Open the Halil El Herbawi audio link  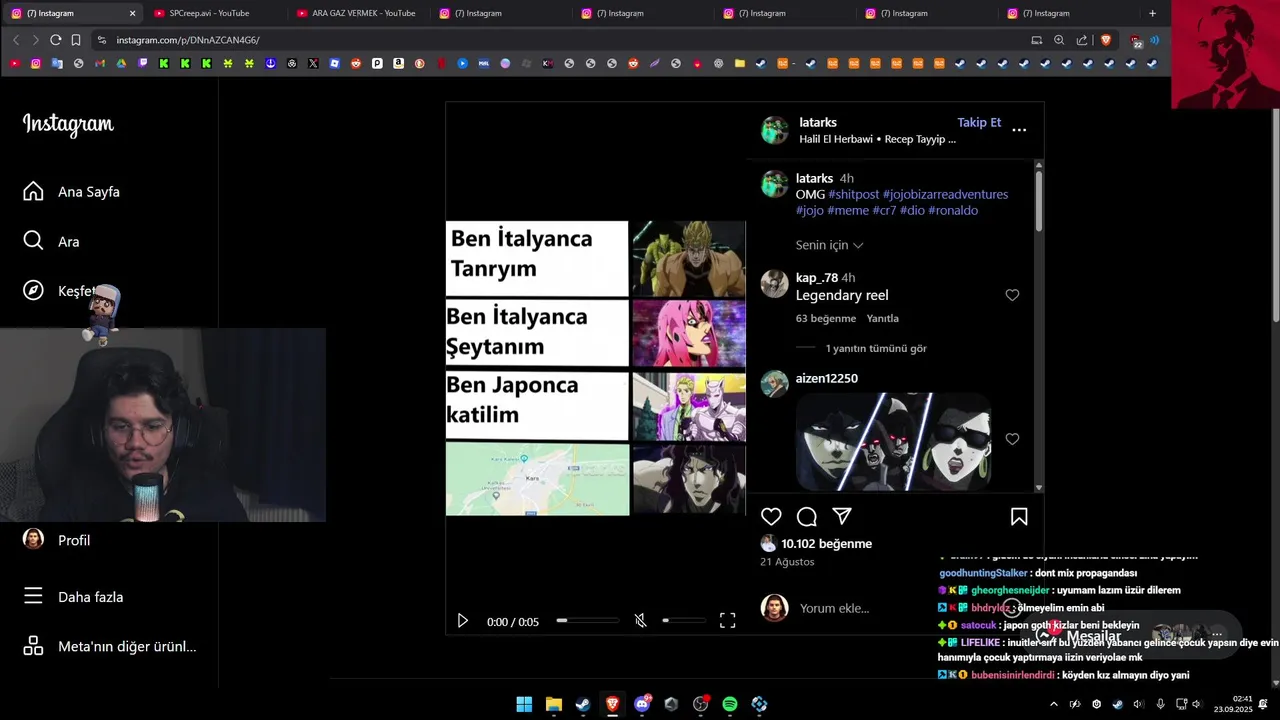click(x=878, y=139)
